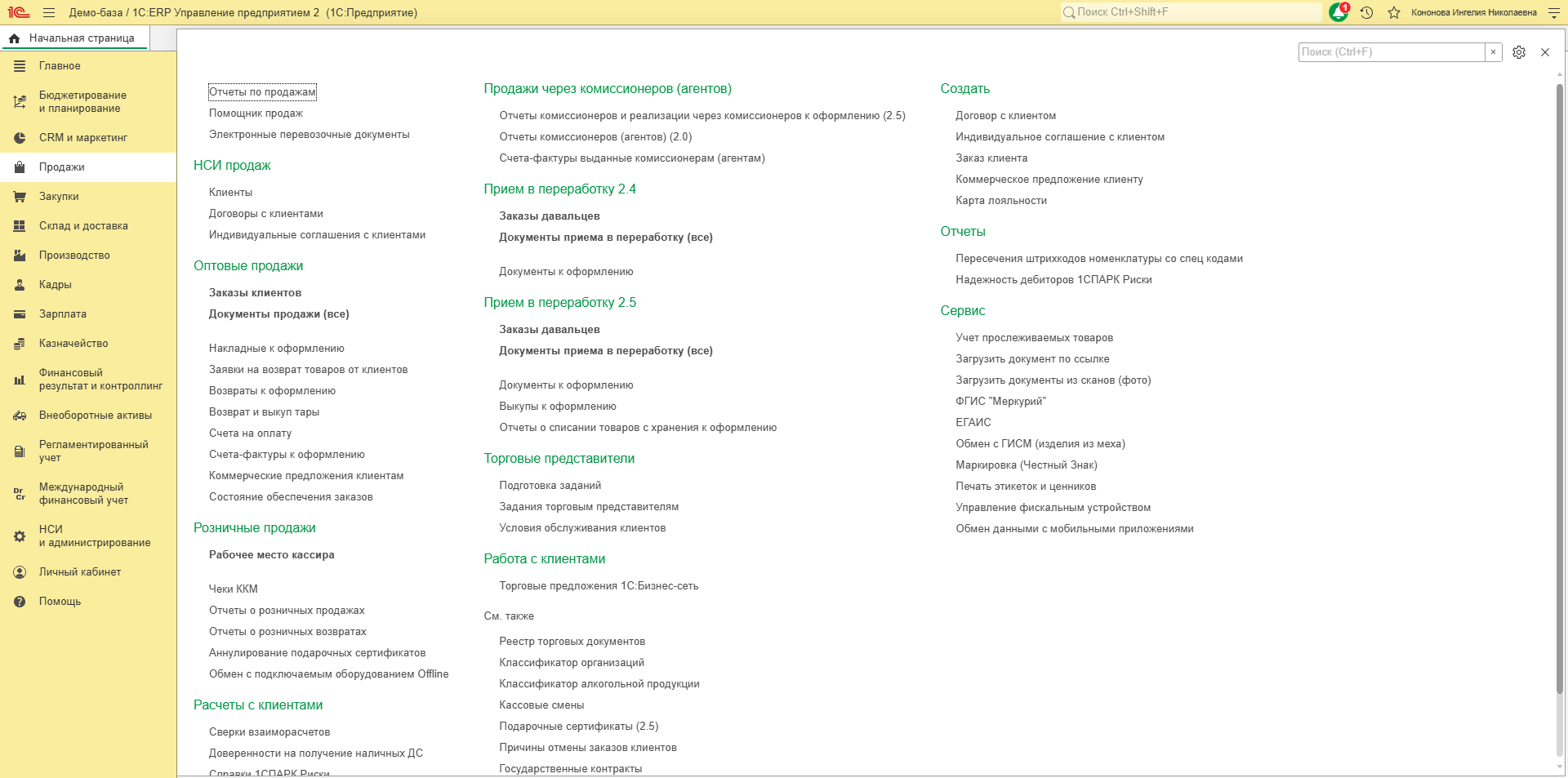Open Кассовые смены
The image size is (1568, 778).
point(541,705)
